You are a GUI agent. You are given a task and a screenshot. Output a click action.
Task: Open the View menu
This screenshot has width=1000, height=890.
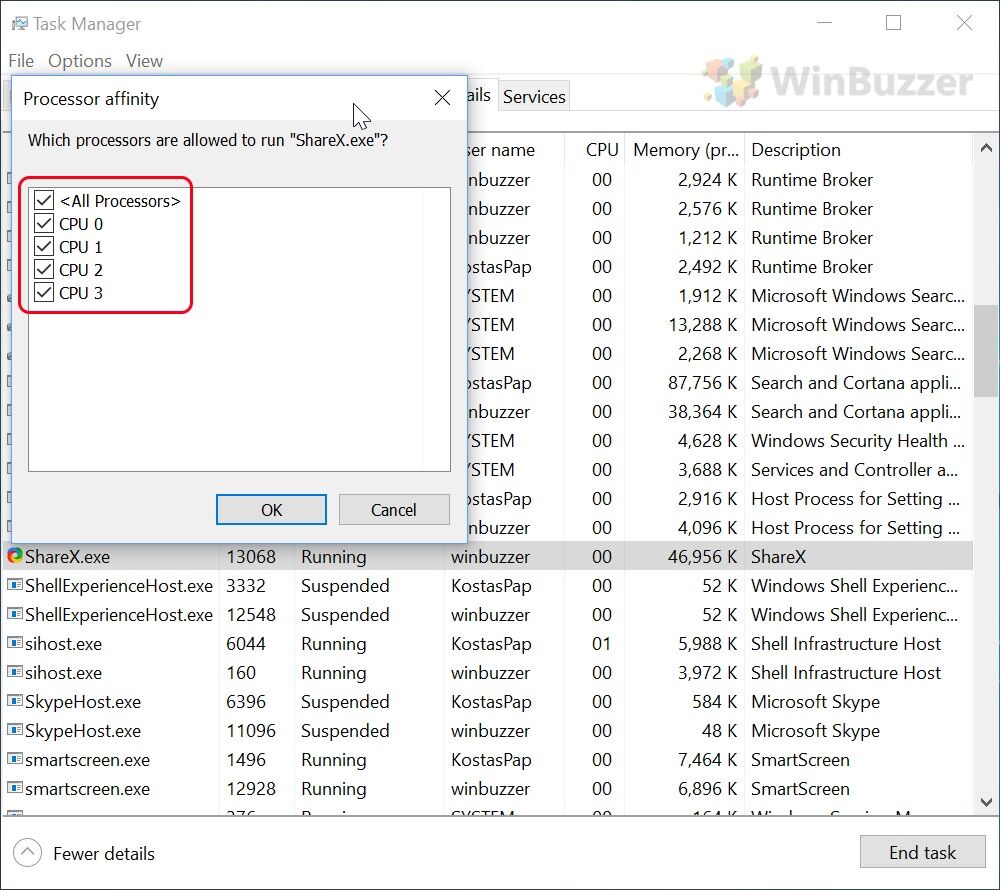coord(144,61)
